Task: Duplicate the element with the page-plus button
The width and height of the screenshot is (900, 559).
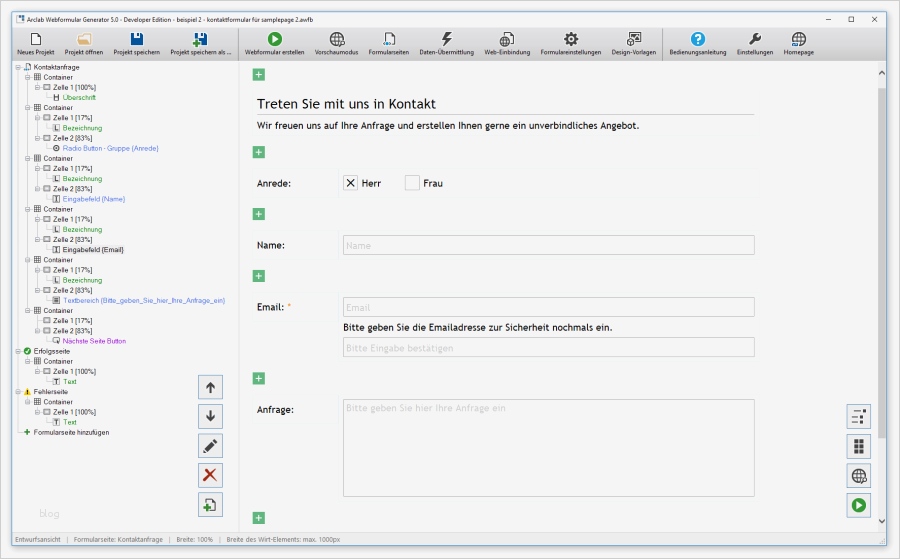Action: tap(210, 505)
